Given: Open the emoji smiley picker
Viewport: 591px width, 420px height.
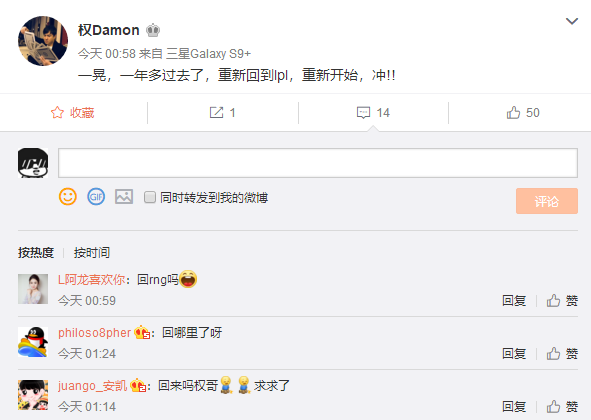Looking at the screenshot, I should 68,196.
